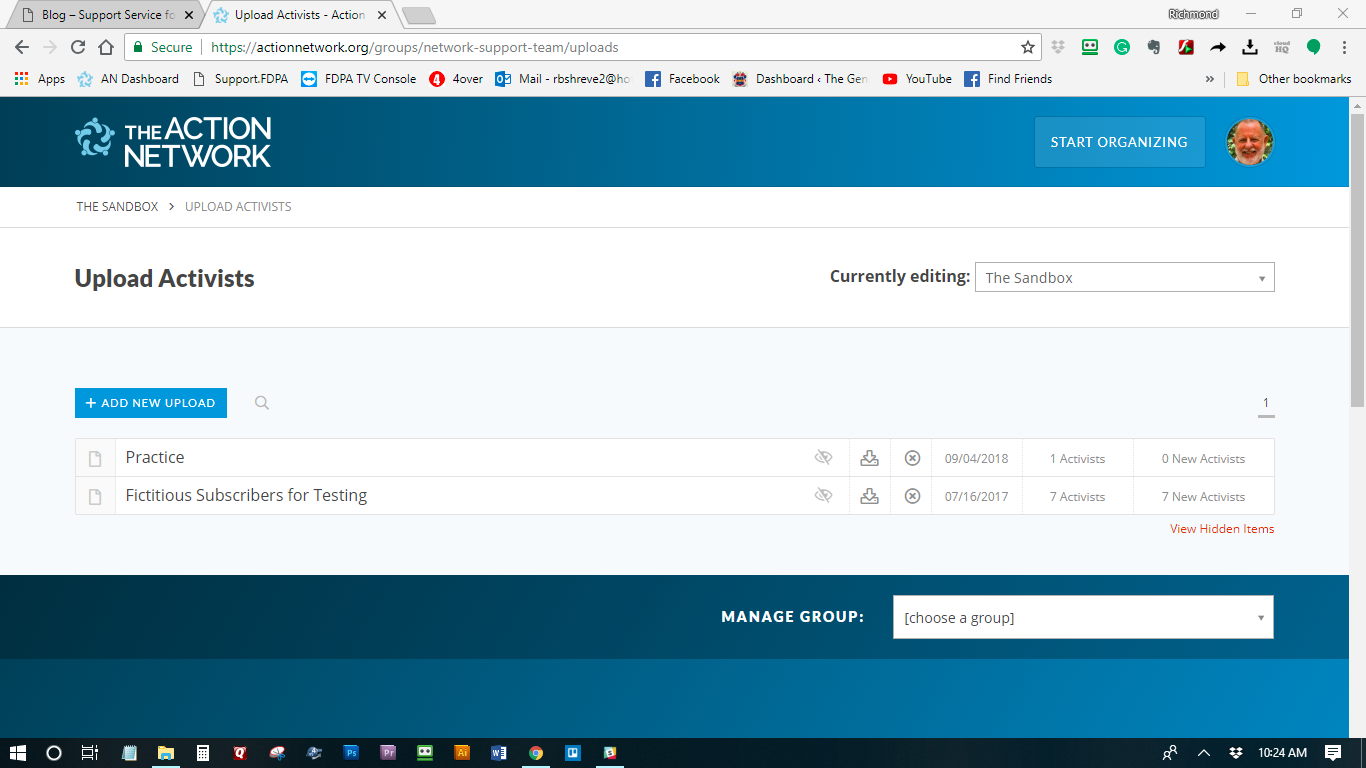
Task: Click the View Hidden Items link
Action: pos(1222,529)
